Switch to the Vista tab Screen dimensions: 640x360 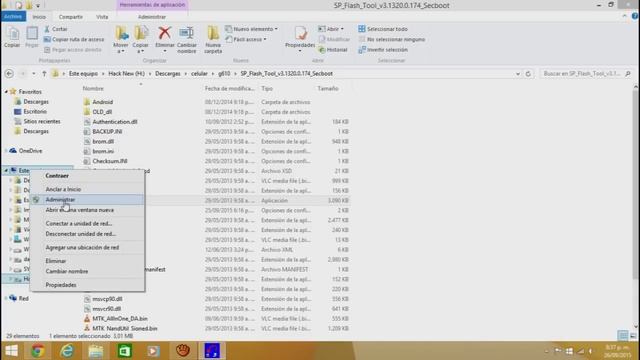102,17
